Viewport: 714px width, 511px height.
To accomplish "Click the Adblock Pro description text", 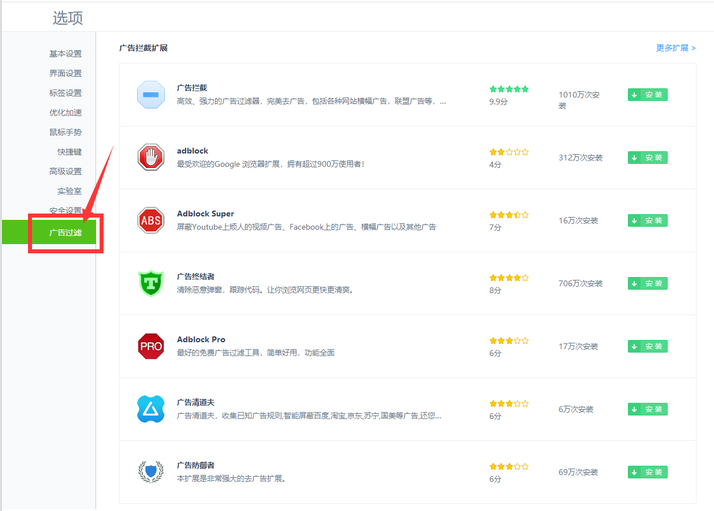I will [255, 353].
